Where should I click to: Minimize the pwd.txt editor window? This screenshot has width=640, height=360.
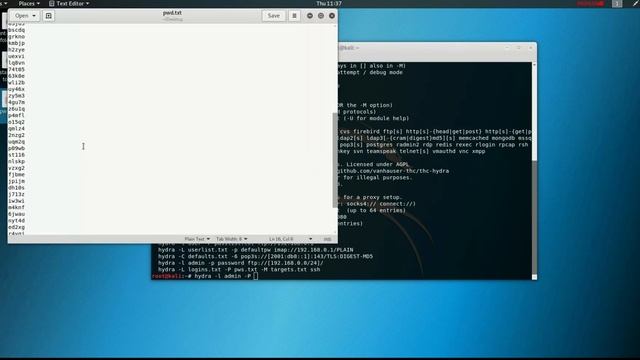tap(310, 16)
